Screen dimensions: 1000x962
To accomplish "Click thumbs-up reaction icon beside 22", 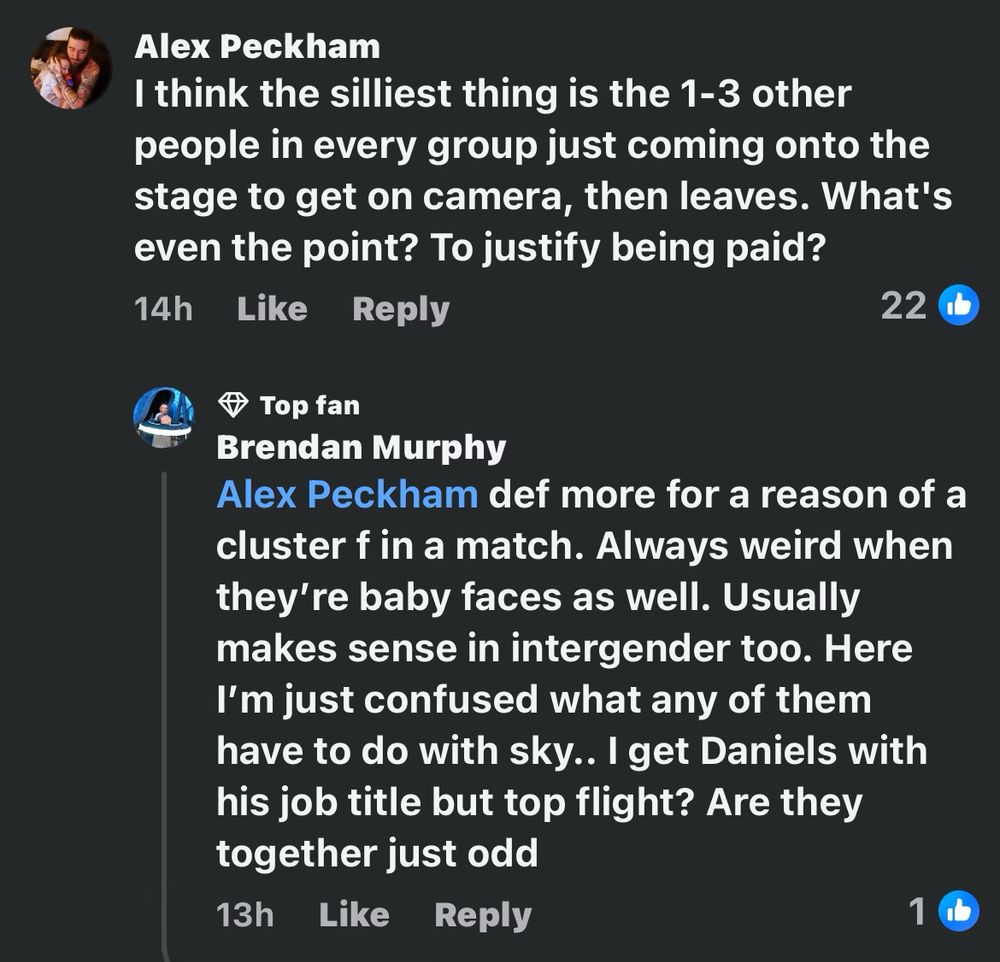I will pyautogui.click(x=958, y=306).
